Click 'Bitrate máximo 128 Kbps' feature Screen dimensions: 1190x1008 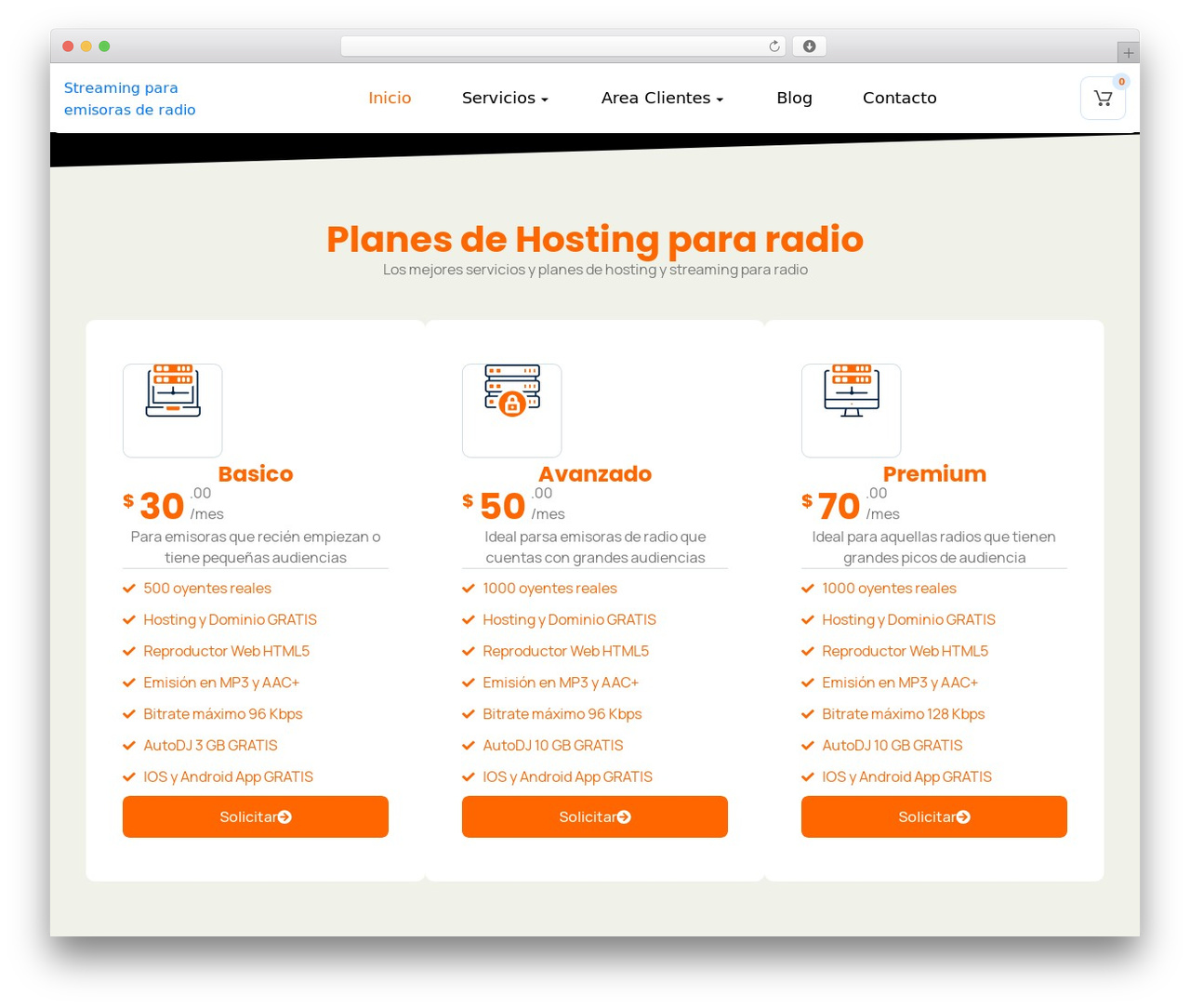tap(903, 714)
